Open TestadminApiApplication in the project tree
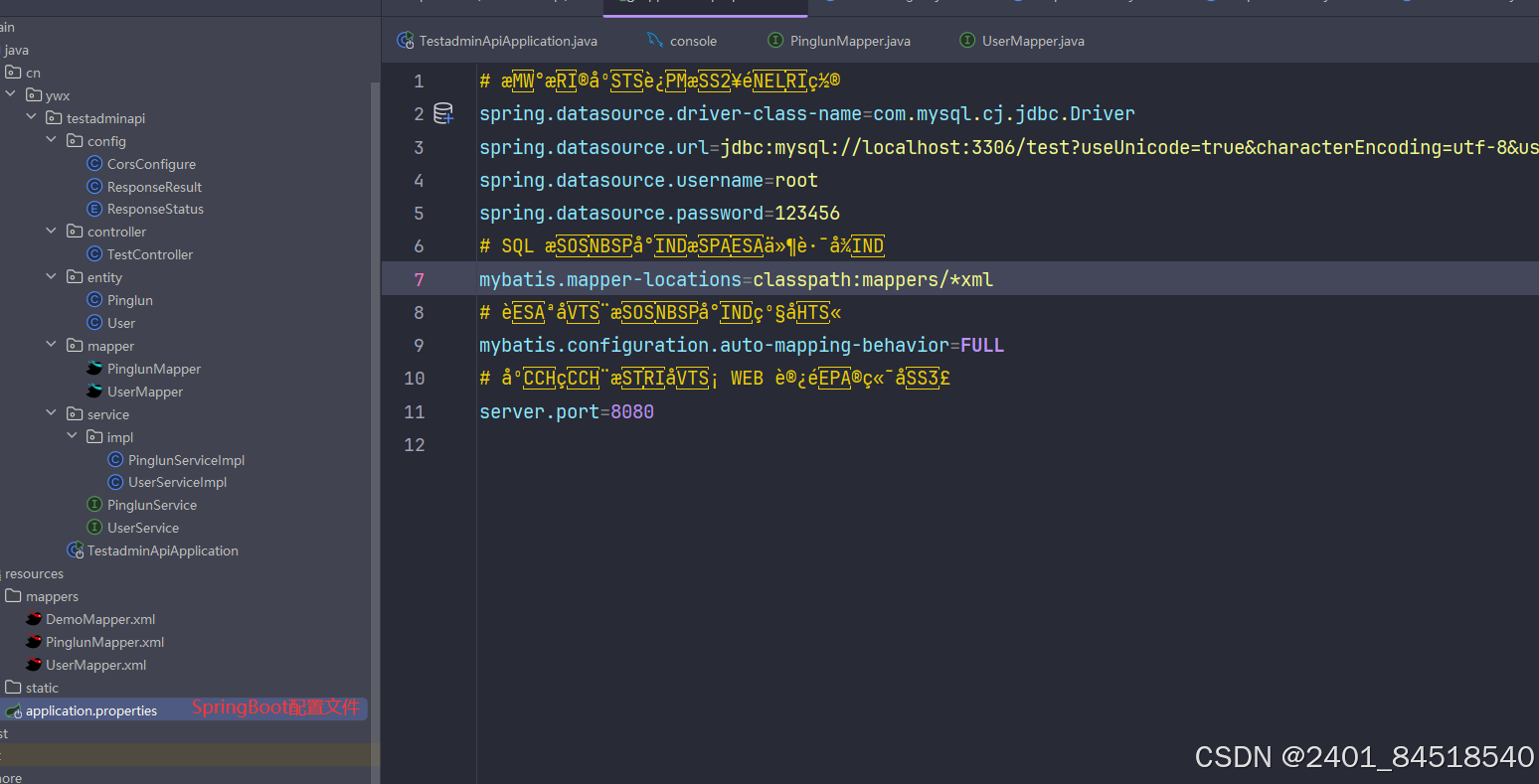This screenshot has width=1539, height=784. (x=163, y=550)
